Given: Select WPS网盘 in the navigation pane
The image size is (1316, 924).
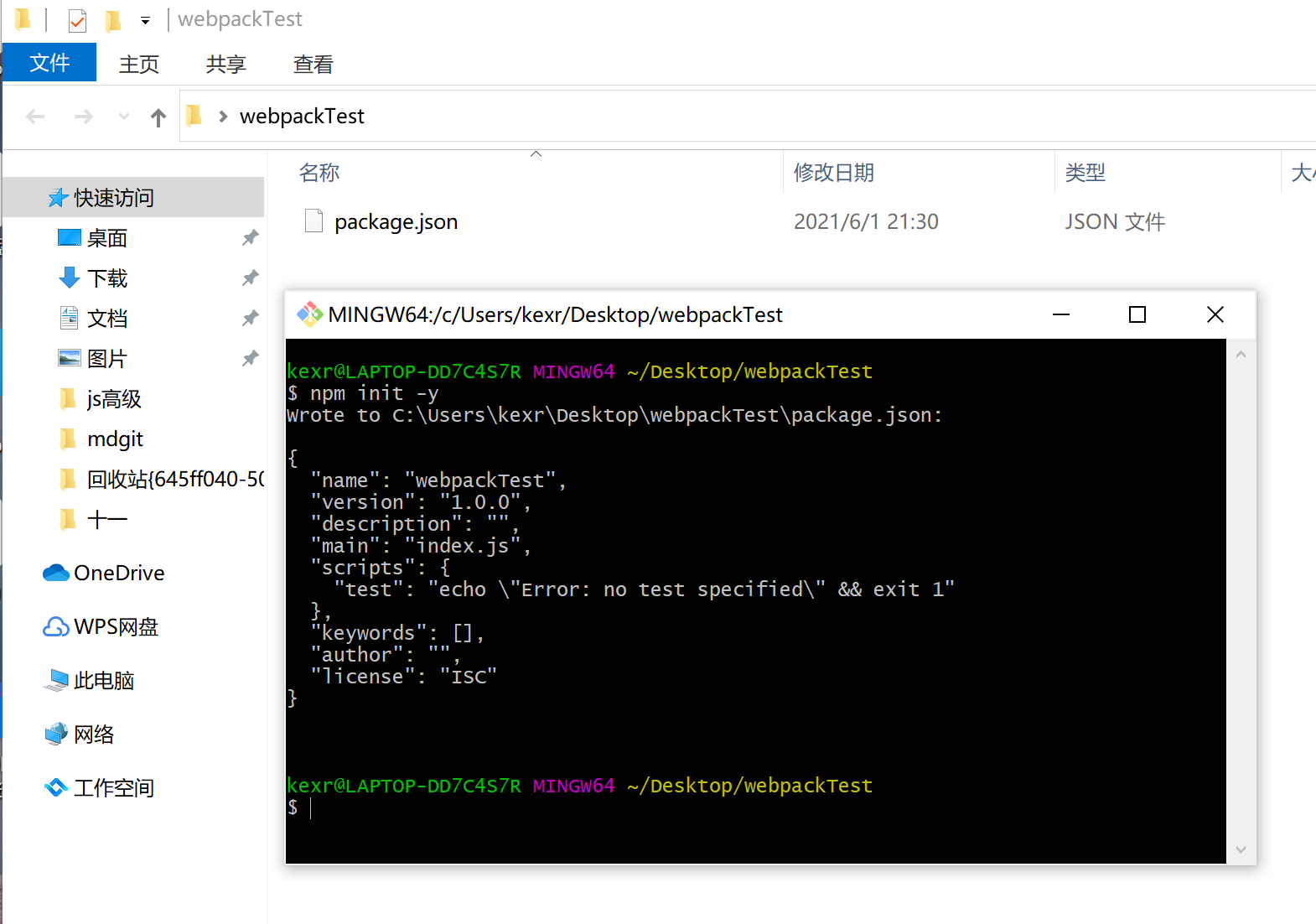Looking at the screenshot, I should [x=116, y=627].
